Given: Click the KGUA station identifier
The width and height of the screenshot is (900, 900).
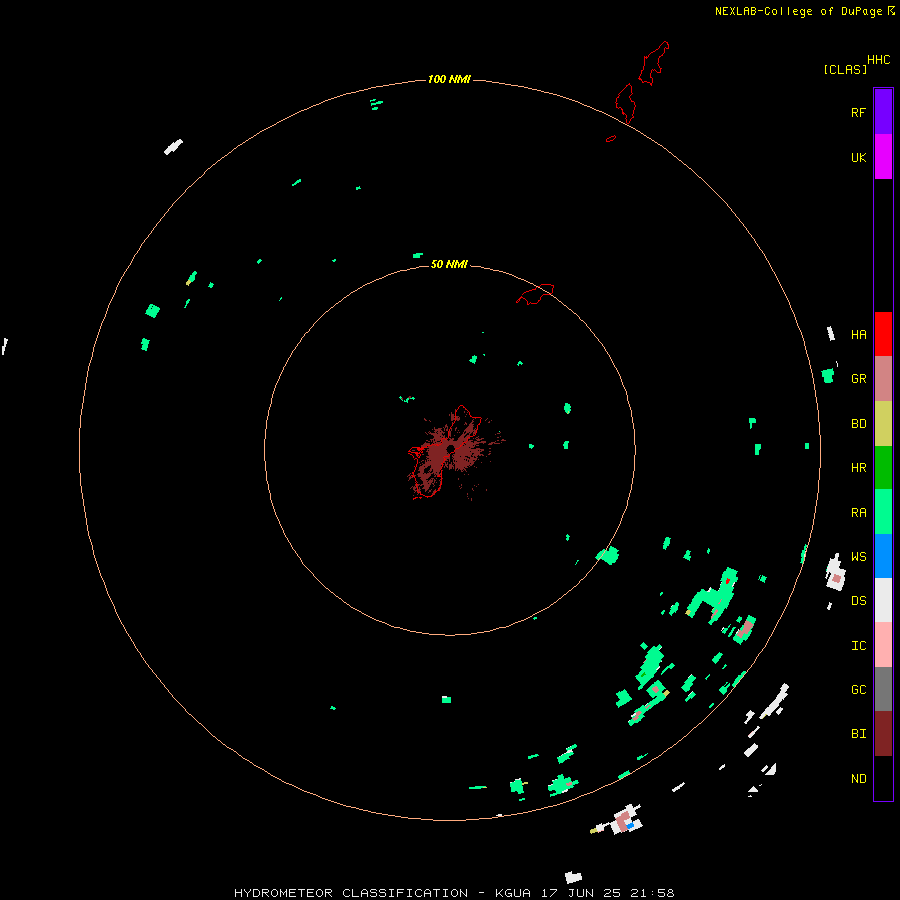Looking at the screenshot, I should click(x=513, y=893).
